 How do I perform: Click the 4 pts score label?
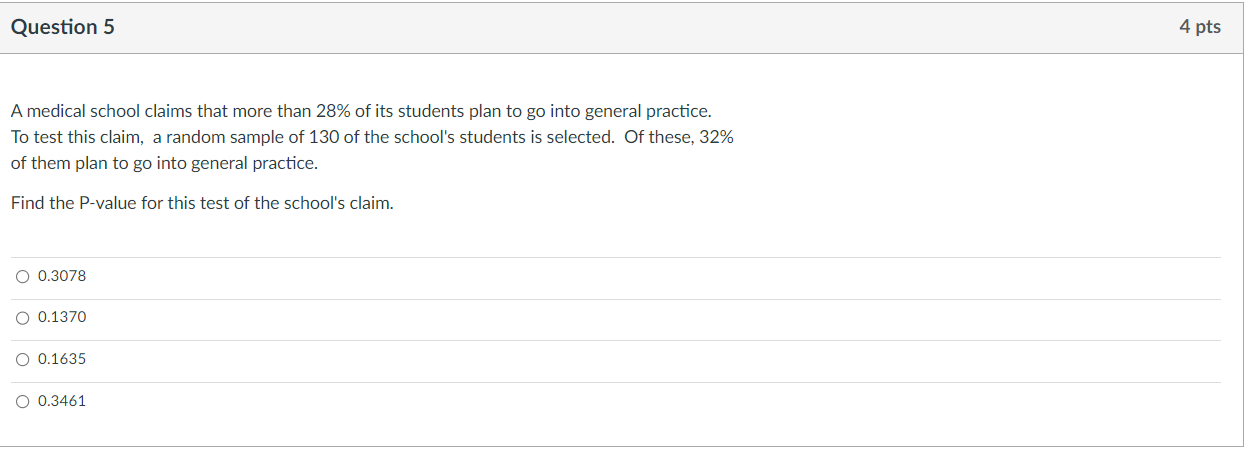click(1199, 28)
